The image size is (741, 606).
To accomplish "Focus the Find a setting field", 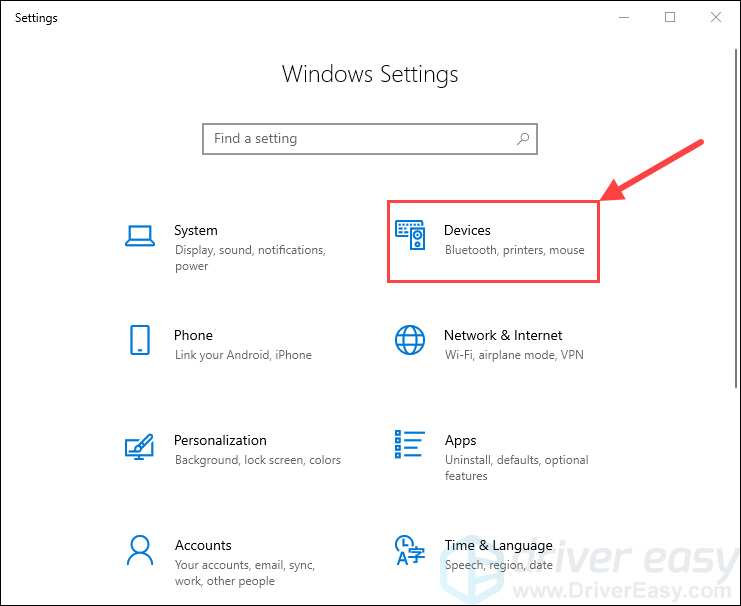I will tap(360, 139).
